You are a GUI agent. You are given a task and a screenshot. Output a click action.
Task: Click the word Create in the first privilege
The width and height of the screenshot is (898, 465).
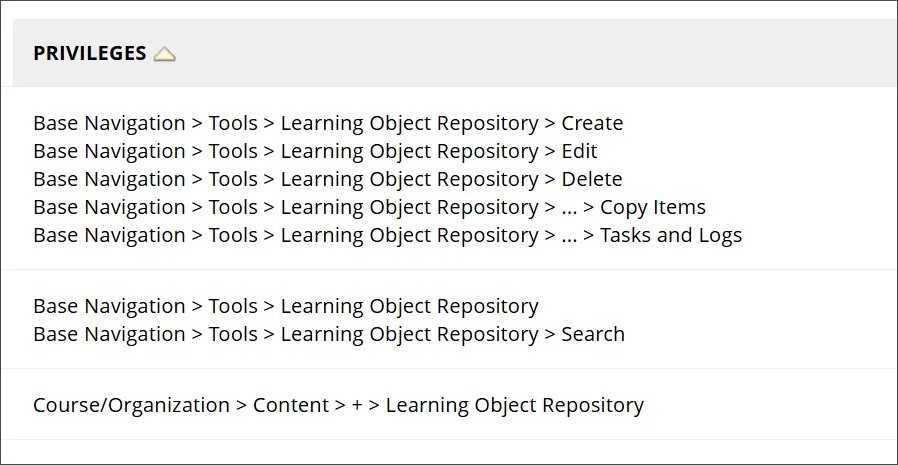592,124
